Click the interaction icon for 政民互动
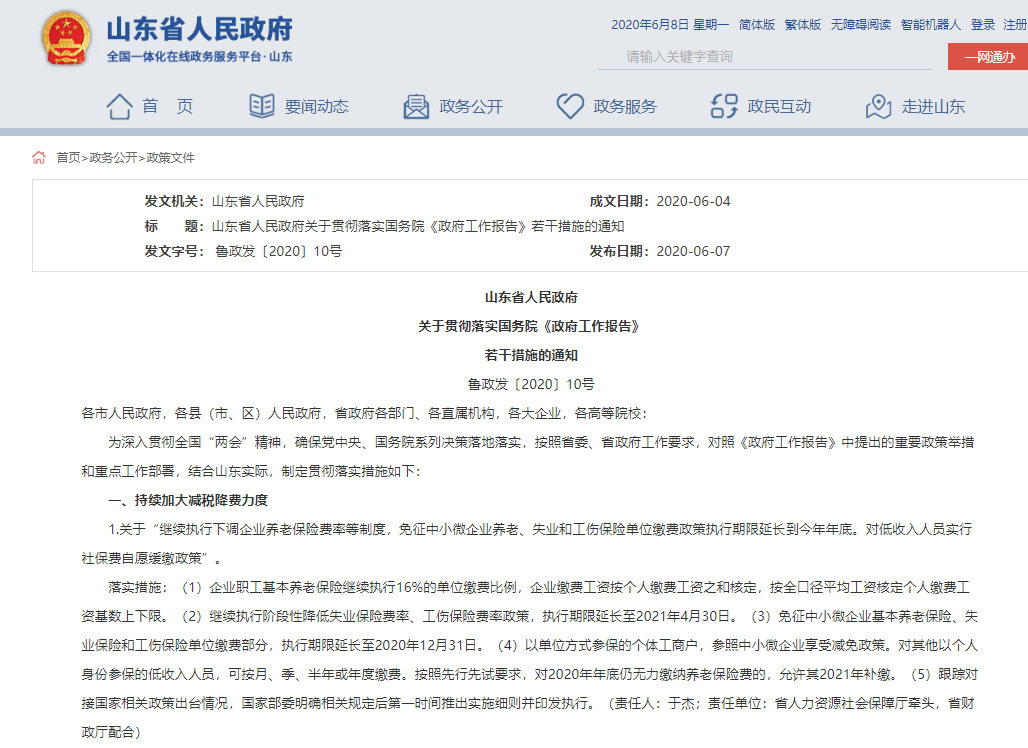 [723, 106]
